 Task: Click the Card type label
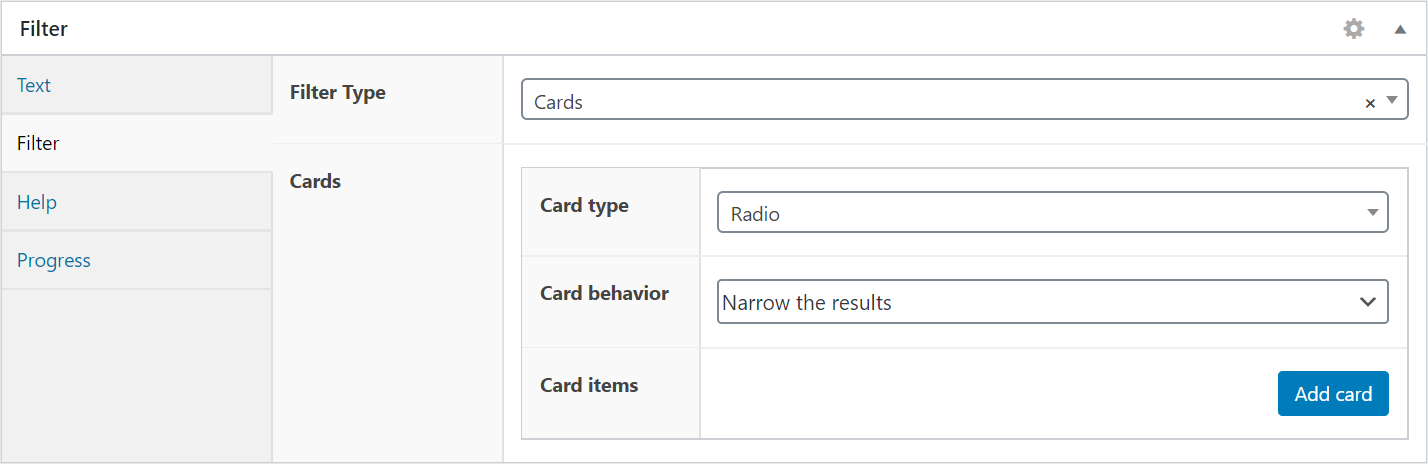tap(584, 205)
